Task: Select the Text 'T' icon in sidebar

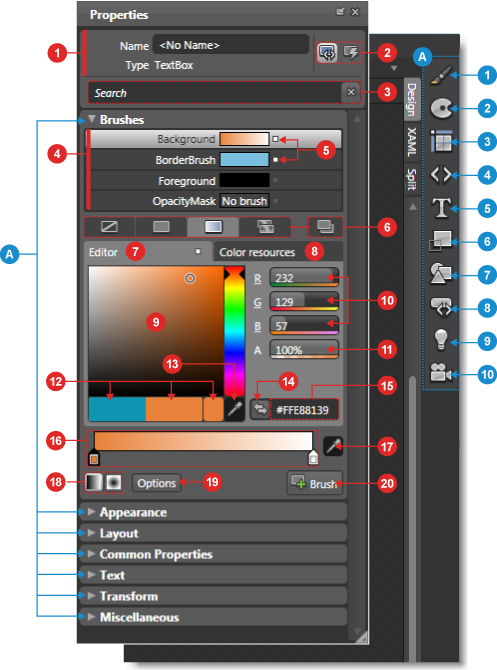Action: 441,208
